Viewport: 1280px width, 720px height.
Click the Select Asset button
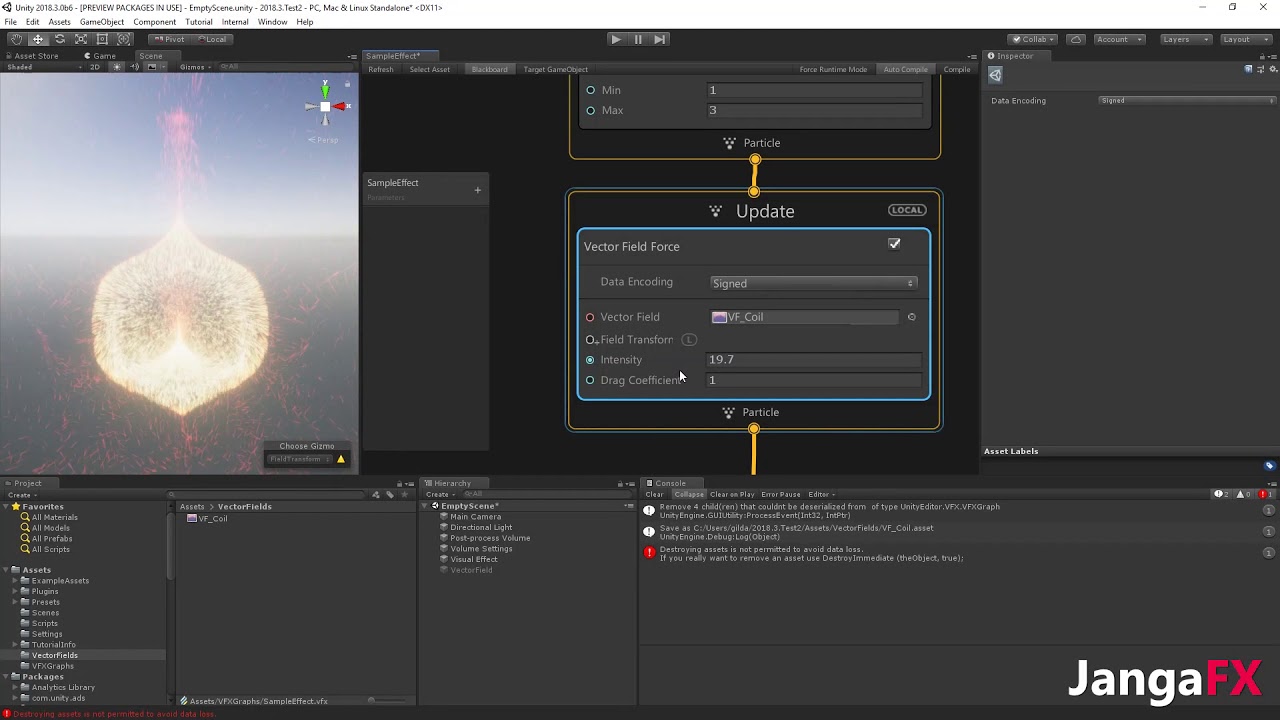click(430, 69)
